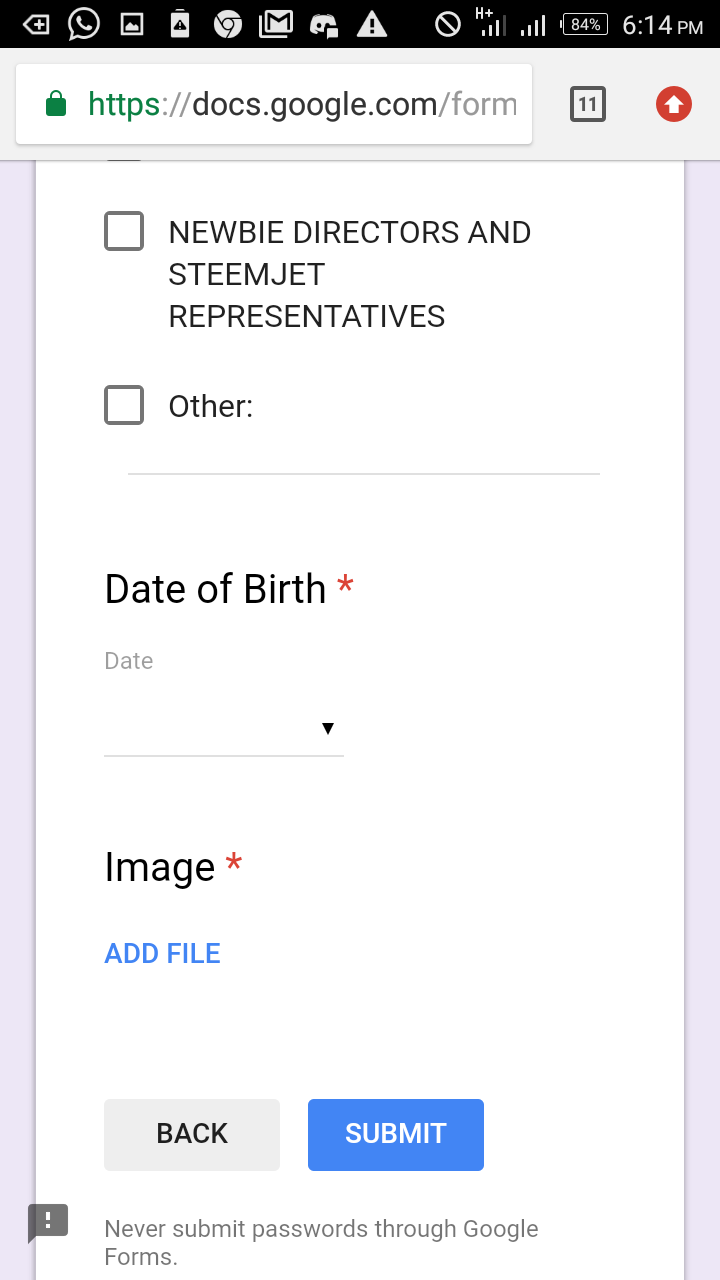Image resolution: width=720 pixels, height=1280 pixels.
Task: Tap the gallery image notification icon
Action: point(132,24)
